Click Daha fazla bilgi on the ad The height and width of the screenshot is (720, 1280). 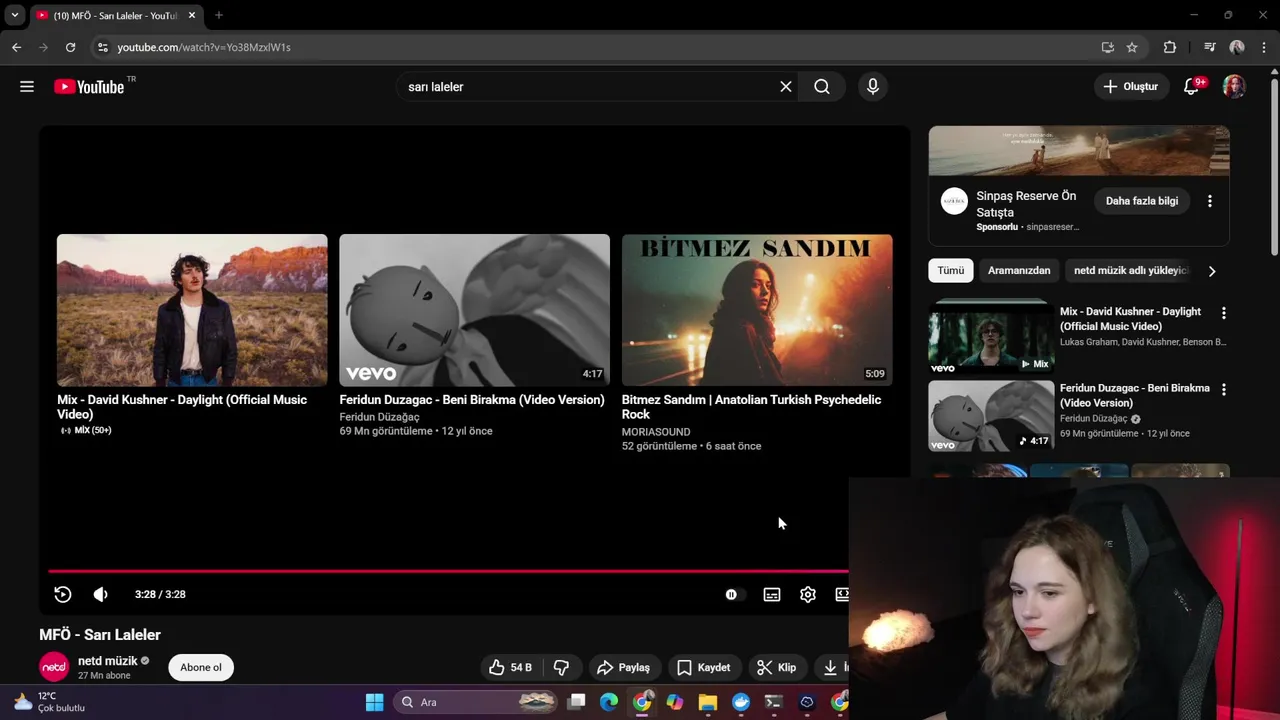tap(1142, 201)
